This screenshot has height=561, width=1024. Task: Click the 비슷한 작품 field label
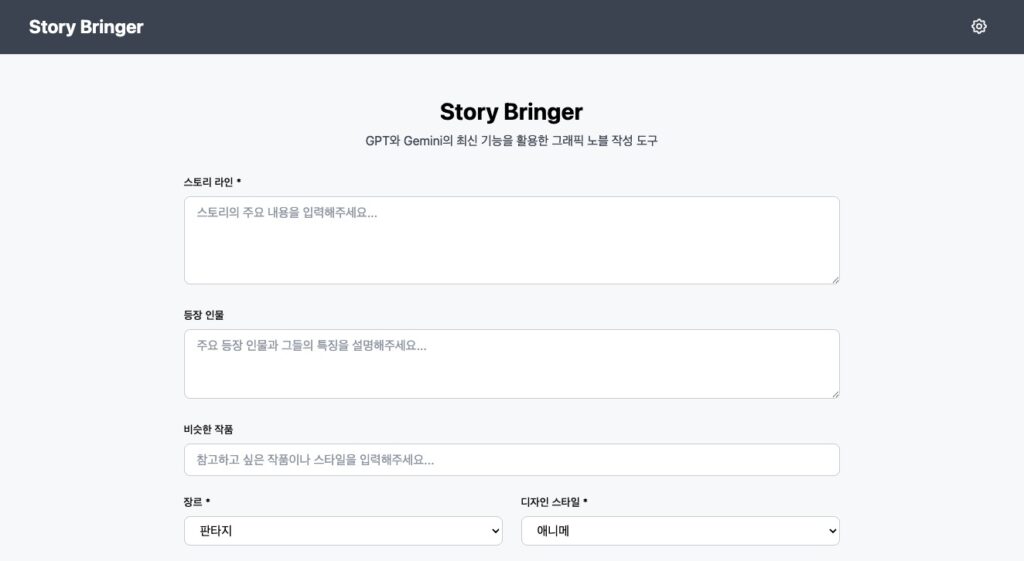208,429
